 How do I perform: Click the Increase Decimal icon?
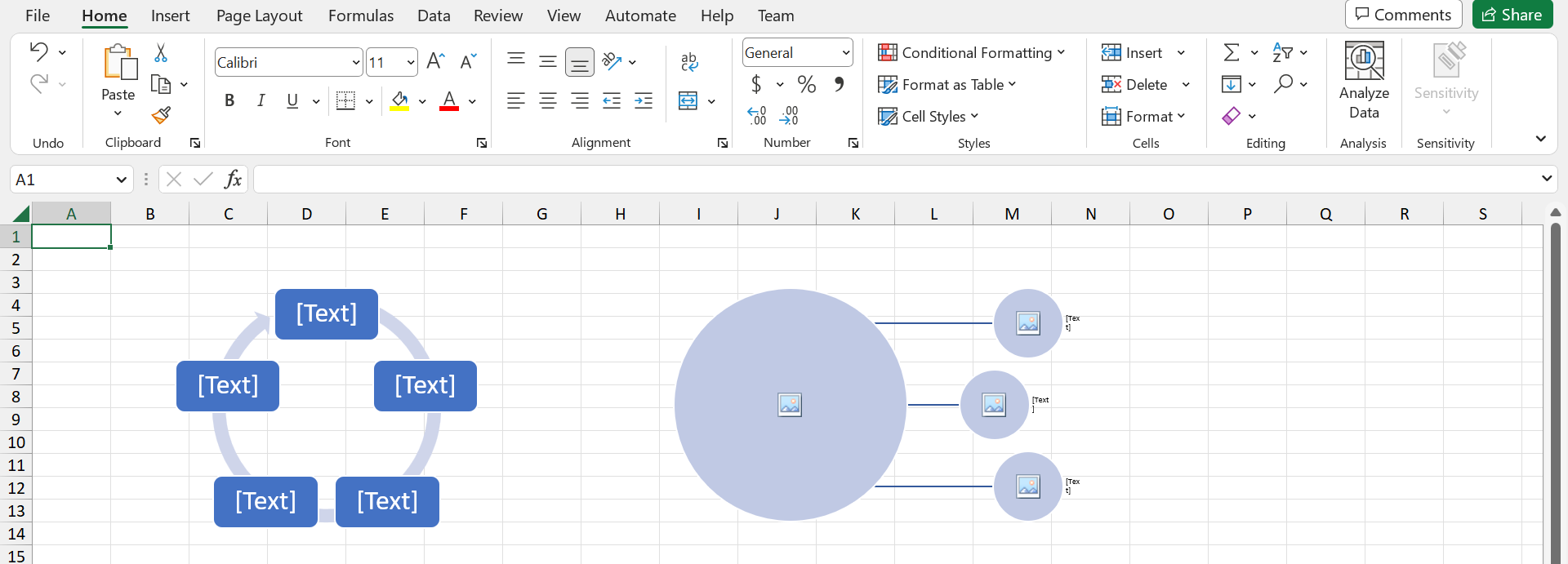(x=757, y=116)
